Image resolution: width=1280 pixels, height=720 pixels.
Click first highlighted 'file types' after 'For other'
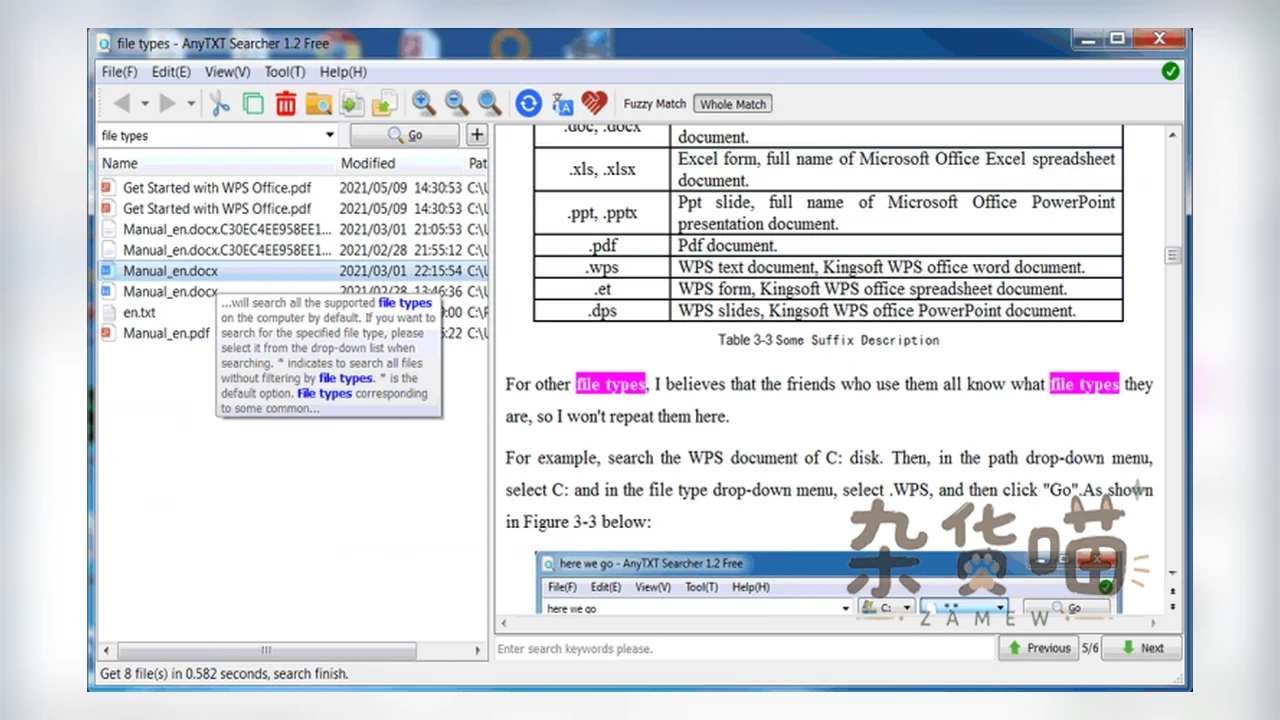click(611, 384)
